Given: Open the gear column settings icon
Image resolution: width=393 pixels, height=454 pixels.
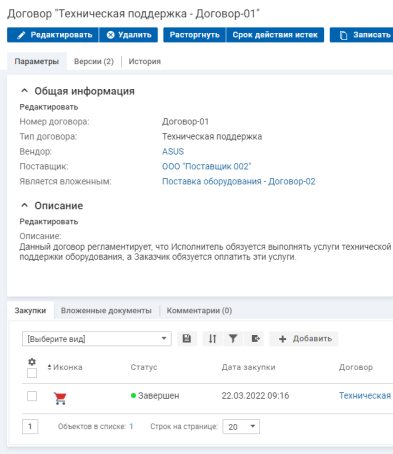Looking at the screenshot, I should coord(32,362).
